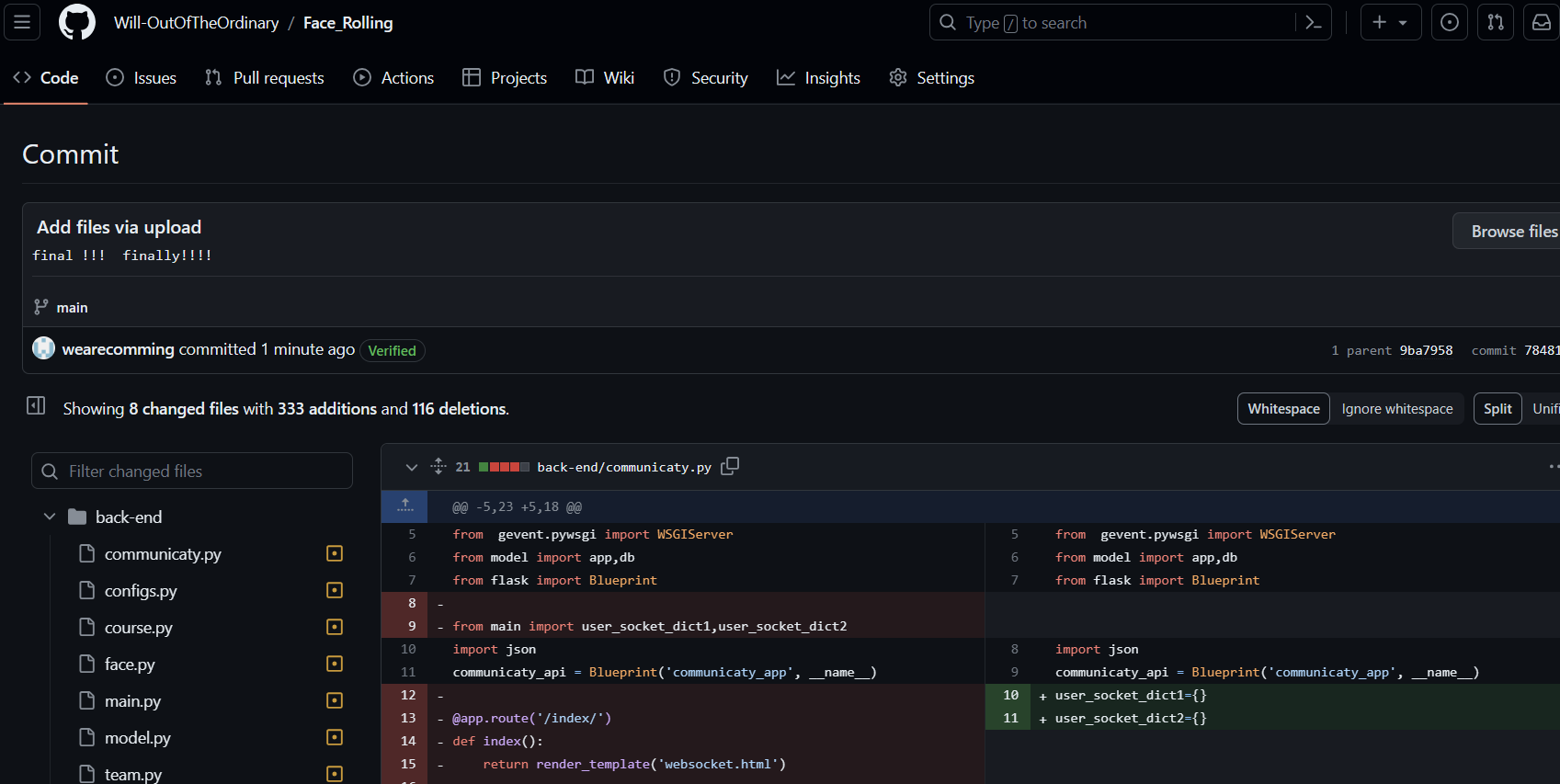Switch to the Security tab
Screen dimensions: 1560x784
coord(706,78)
